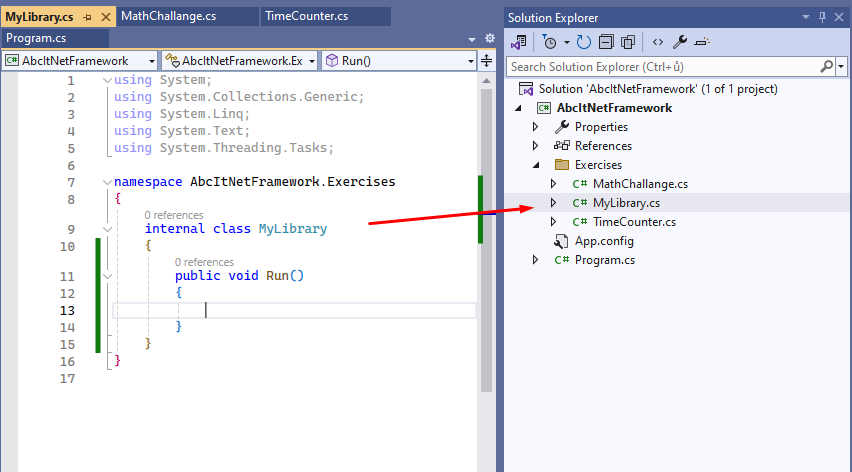Click the Search Solution Explorer field

click(662, 66)
